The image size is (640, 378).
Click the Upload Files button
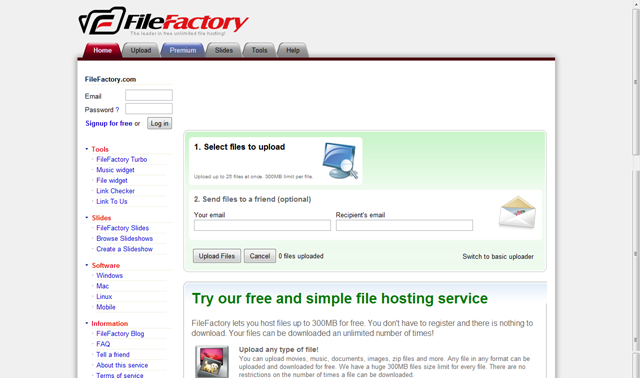(217, 256)
